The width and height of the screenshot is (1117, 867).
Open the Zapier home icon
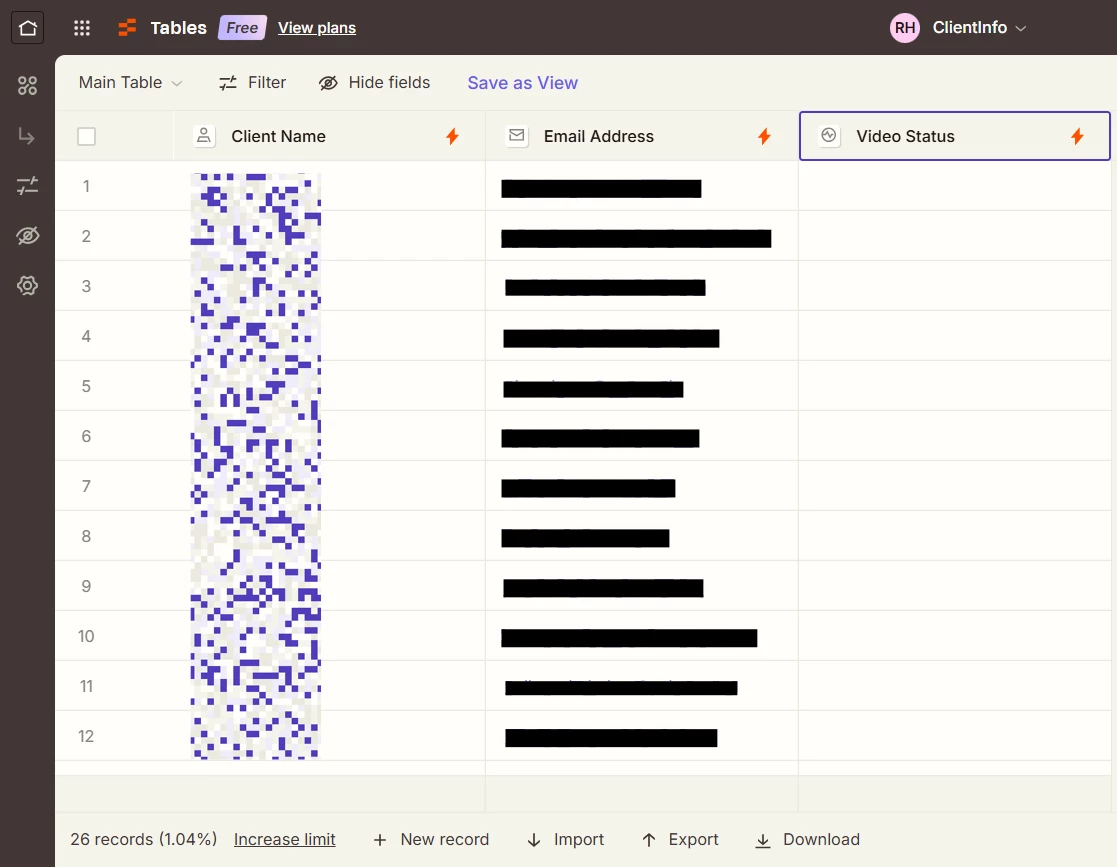(x=28, y=28)
